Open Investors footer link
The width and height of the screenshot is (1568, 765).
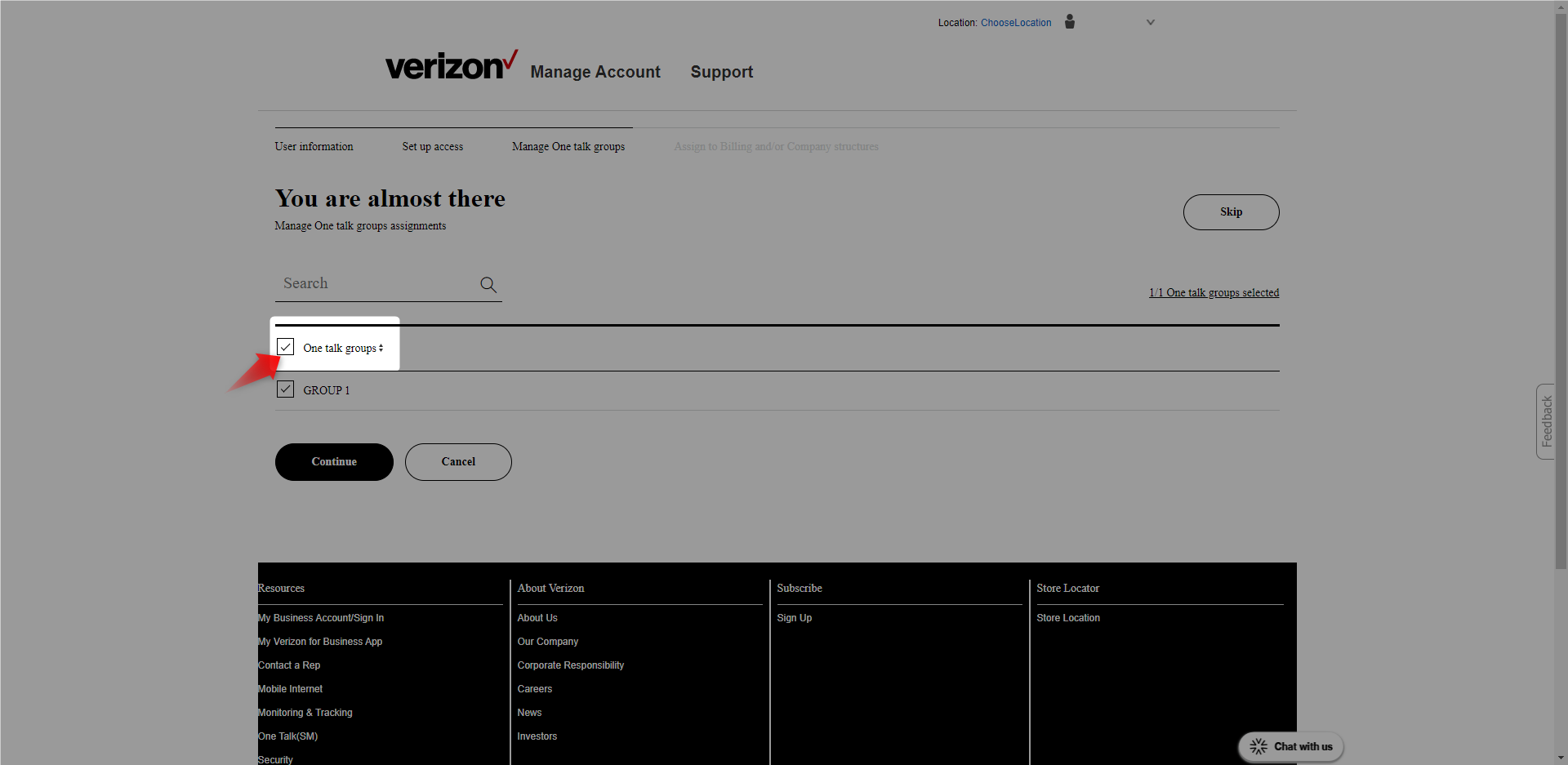(x=537, y=736)
